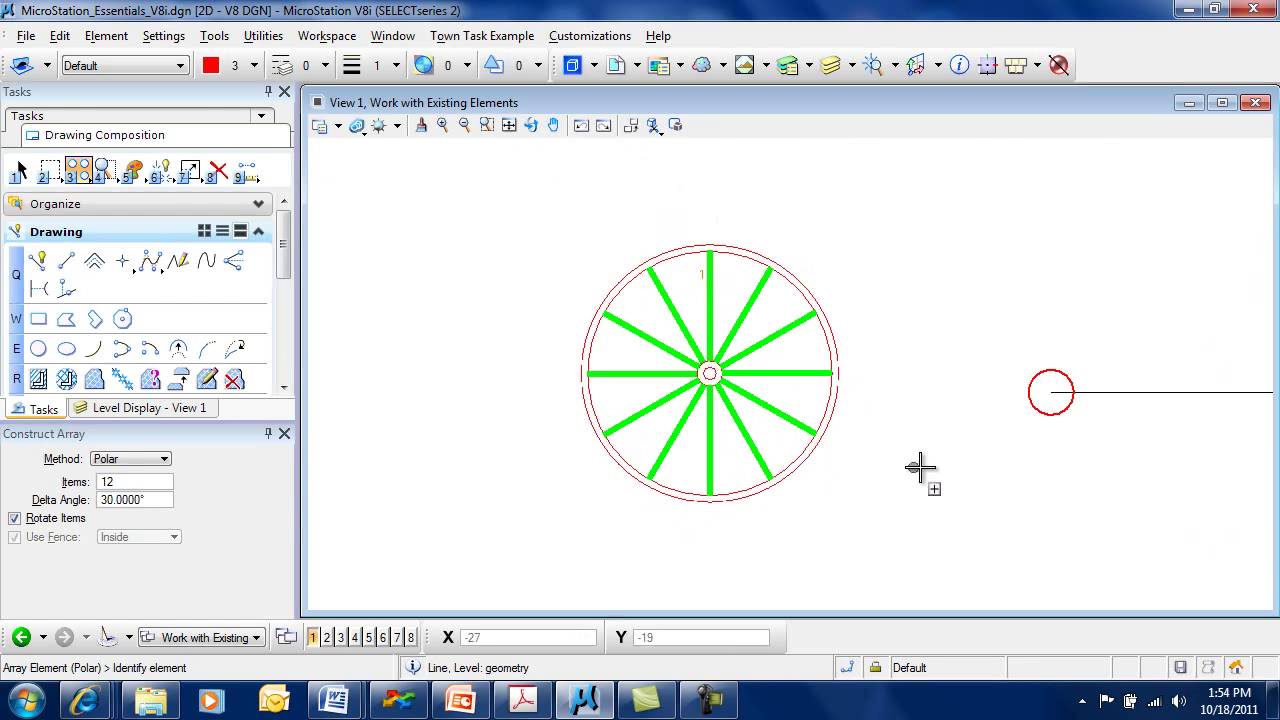Click the Pan View hand icon
The width and height of the screenshot is (1280, 720).
click(553, 125)
